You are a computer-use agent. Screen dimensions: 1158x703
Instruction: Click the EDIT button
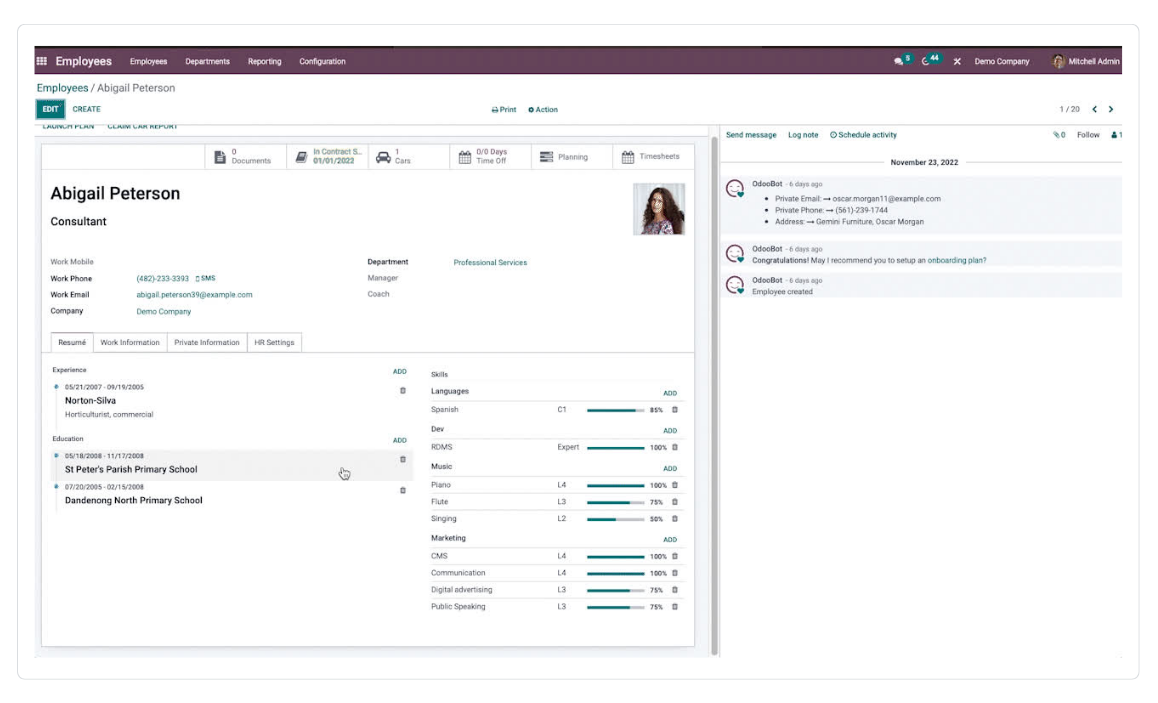click(50, 108)
